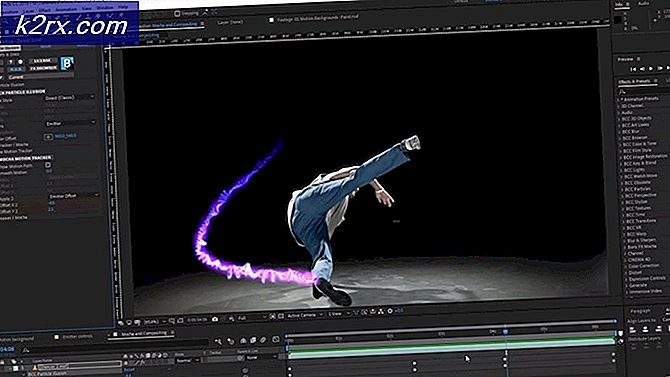Screen dimensions: 670x377
Task: Click the Effects & Presets search icon
Action: (x=622, y=92)
